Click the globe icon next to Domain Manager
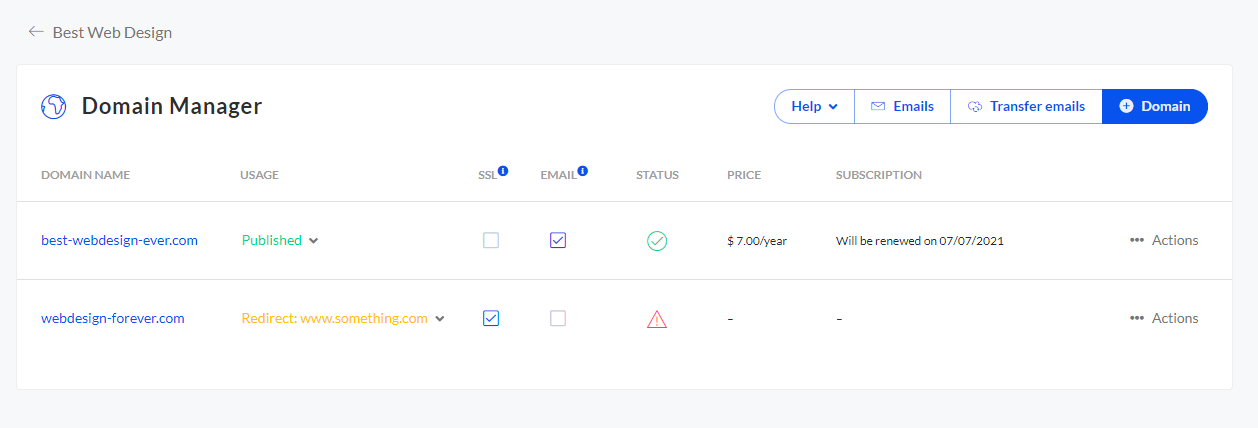 pos(53,106)
